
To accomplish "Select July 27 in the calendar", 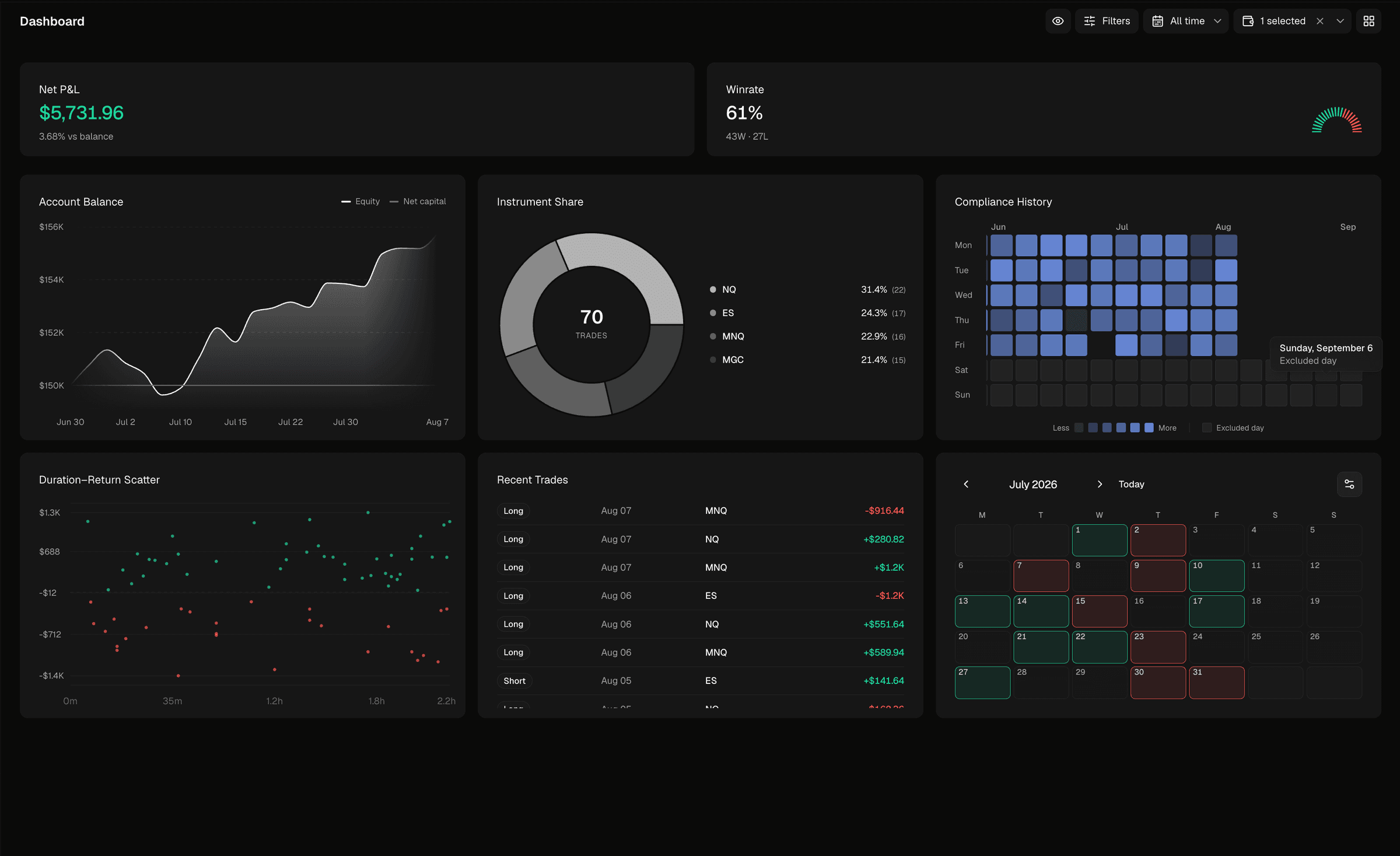I will [x=982, y=682].
